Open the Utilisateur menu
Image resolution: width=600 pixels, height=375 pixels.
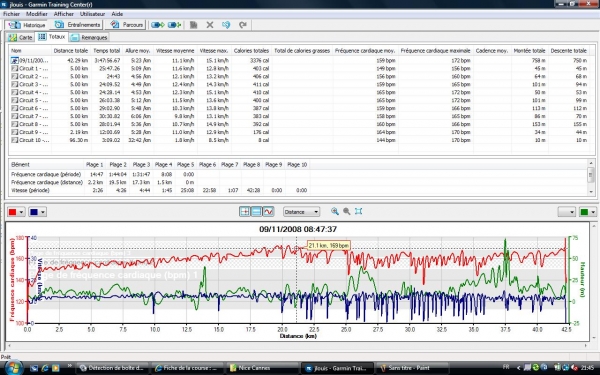(x=92, y=14)
